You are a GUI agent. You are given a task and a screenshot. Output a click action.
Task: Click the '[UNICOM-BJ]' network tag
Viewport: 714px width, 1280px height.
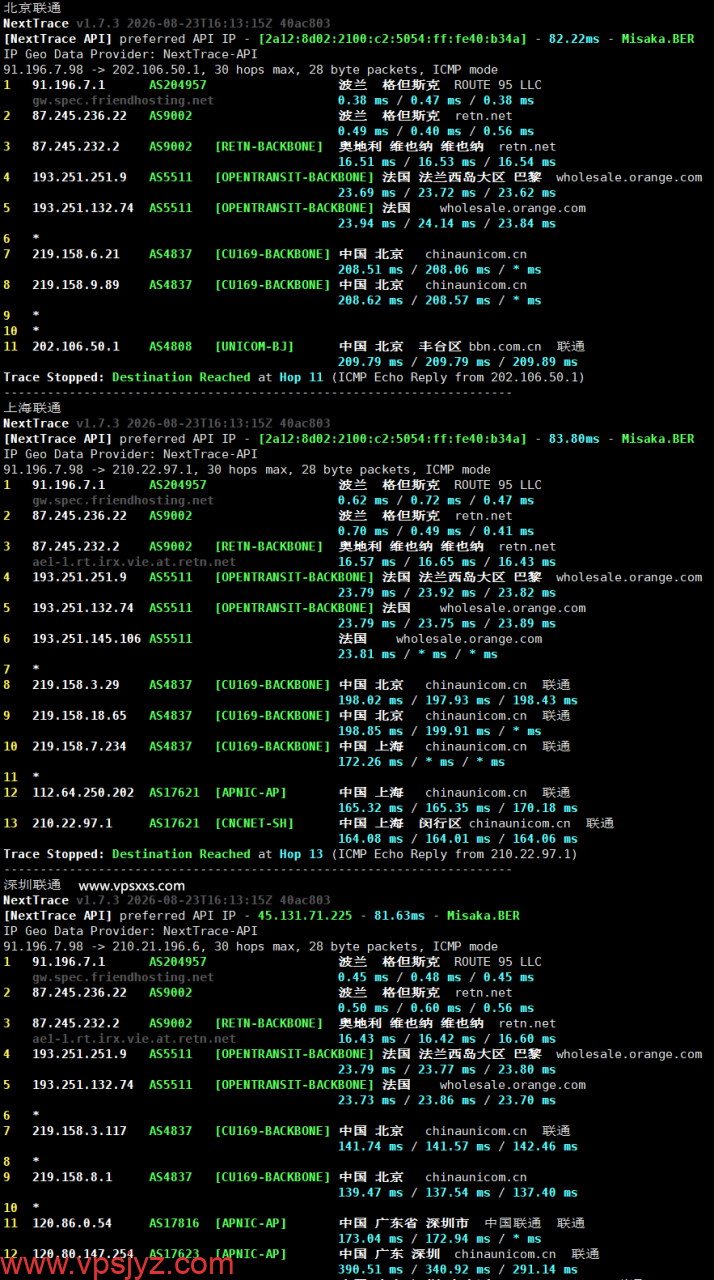click(254, 347)
